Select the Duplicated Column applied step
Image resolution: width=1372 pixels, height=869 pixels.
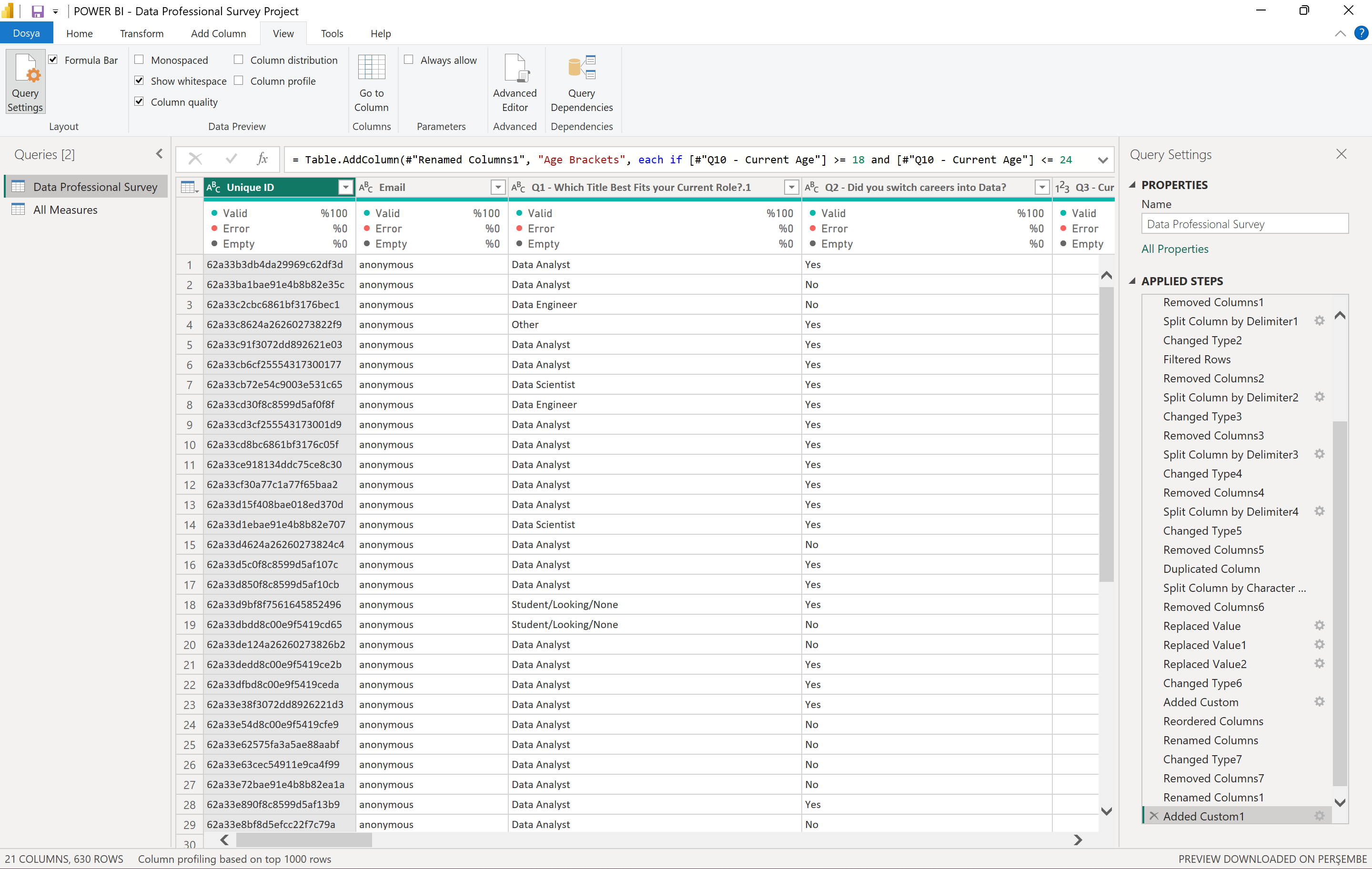point(1211,569)
